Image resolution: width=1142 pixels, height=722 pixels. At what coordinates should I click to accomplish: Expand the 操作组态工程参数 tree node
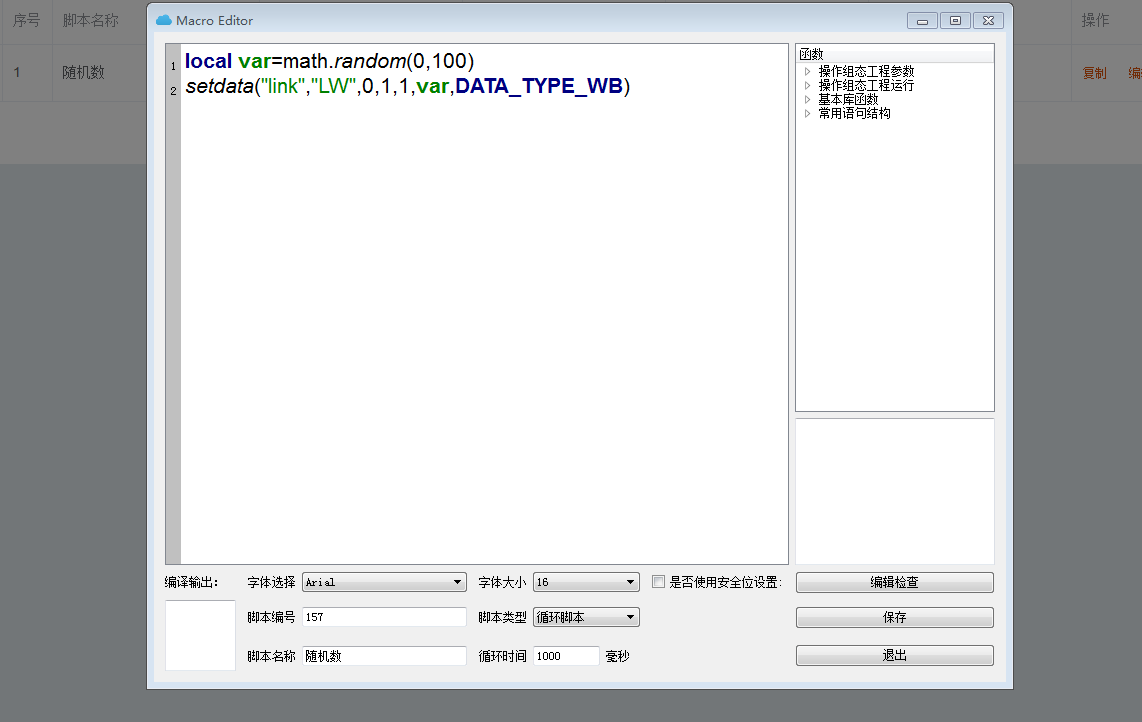coord(807,71)
